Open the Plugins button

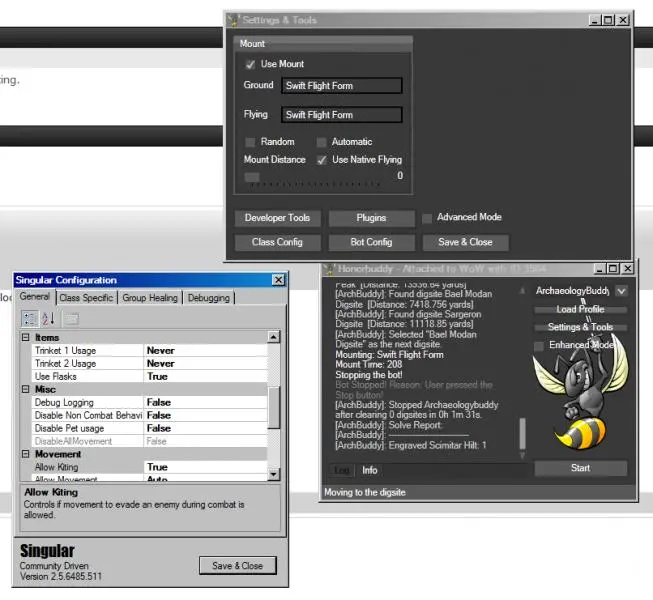371,218
